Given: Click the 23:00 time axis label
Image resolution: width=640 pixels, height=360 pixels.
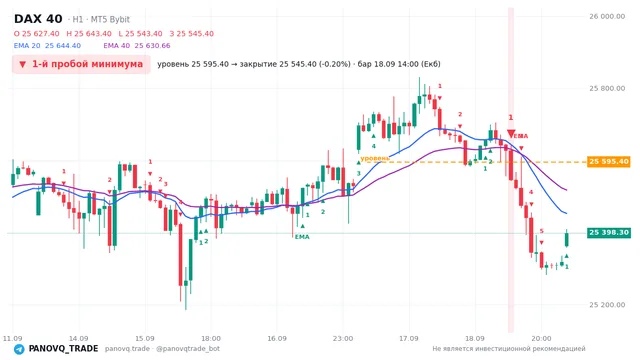Looking at the screenshot, I should 343,338.
